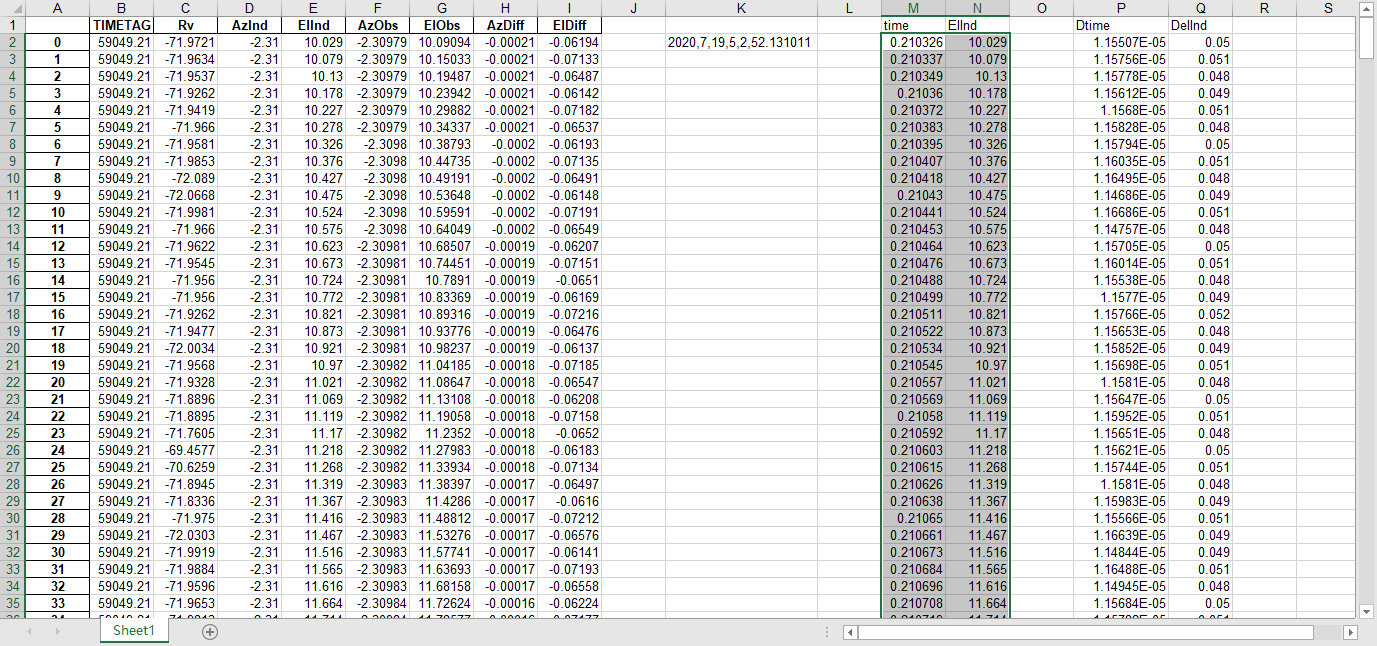Select row 2 by clicking its row header

(12, 40)
